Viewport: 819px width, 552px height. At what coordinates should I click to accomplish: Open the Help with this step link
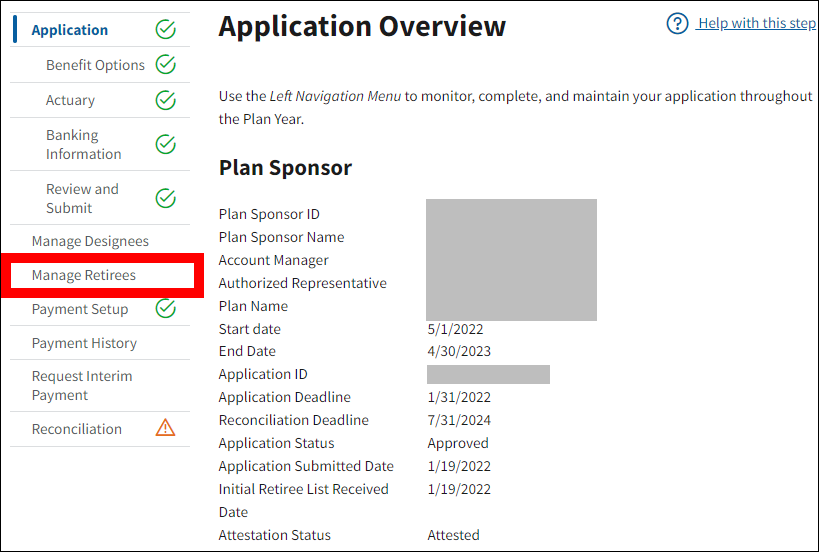tap(756, 23)
